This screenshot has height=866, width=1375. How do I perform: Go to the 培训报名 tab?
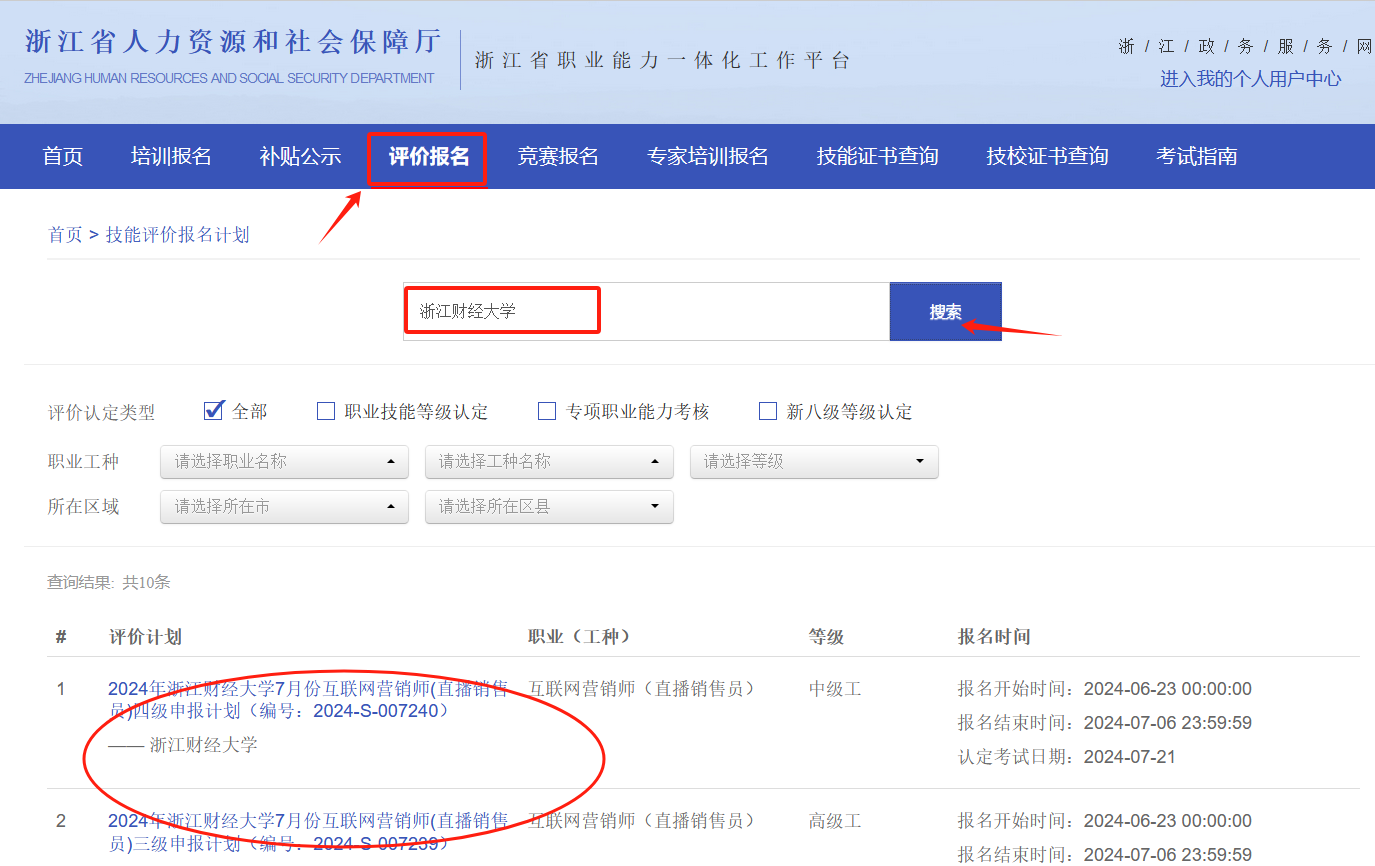[171, 157]
